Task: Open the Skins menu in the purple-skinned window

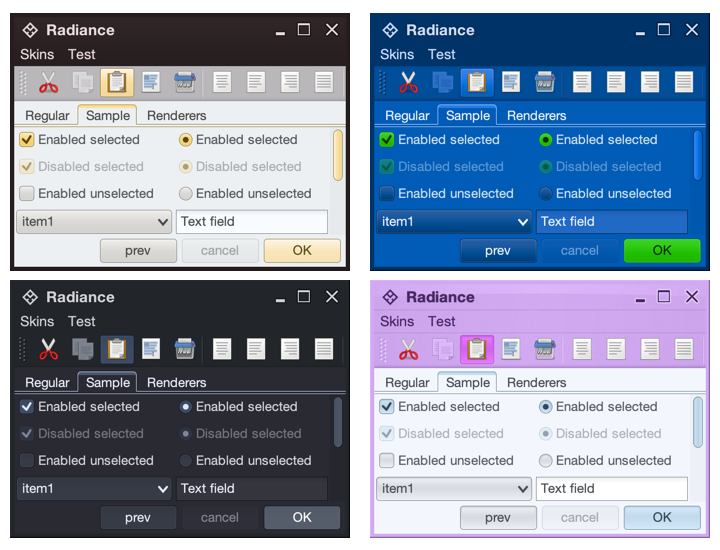Action: click(397, 321)
